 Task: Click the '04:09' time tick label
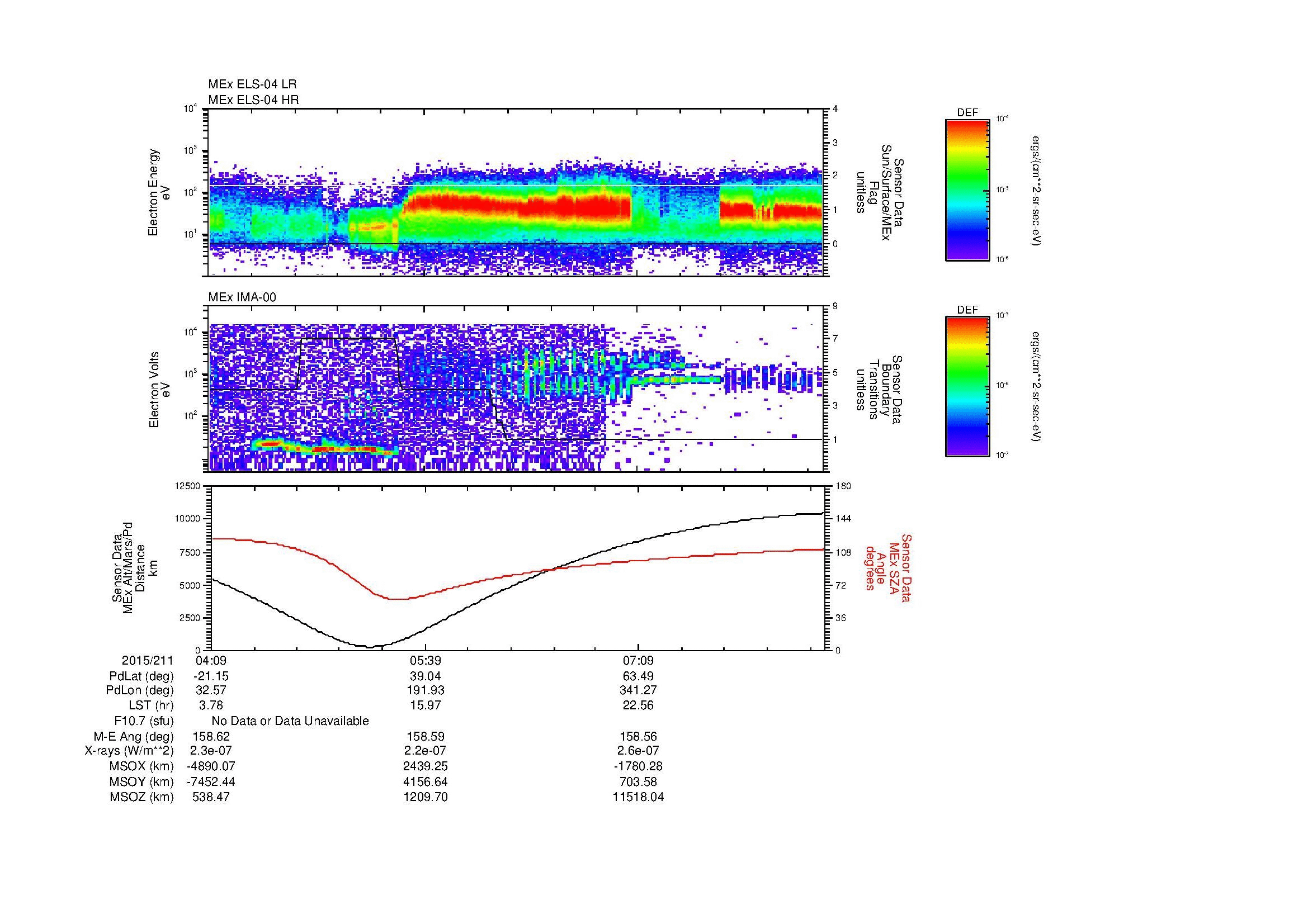click(211, 660)
